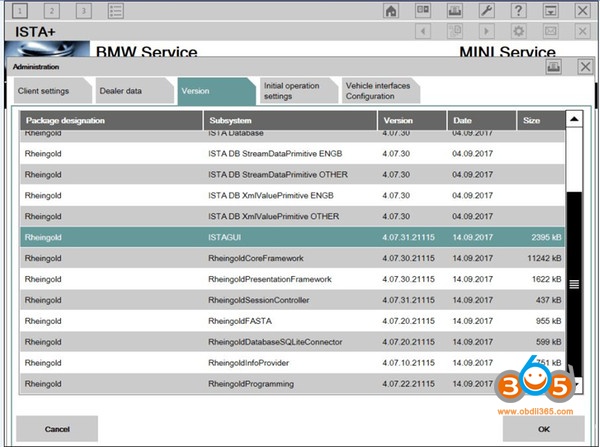Click the 2395 kB size value
Image resolution: width=600 pixels, height=447 pixels.
(x=546, y=237)
